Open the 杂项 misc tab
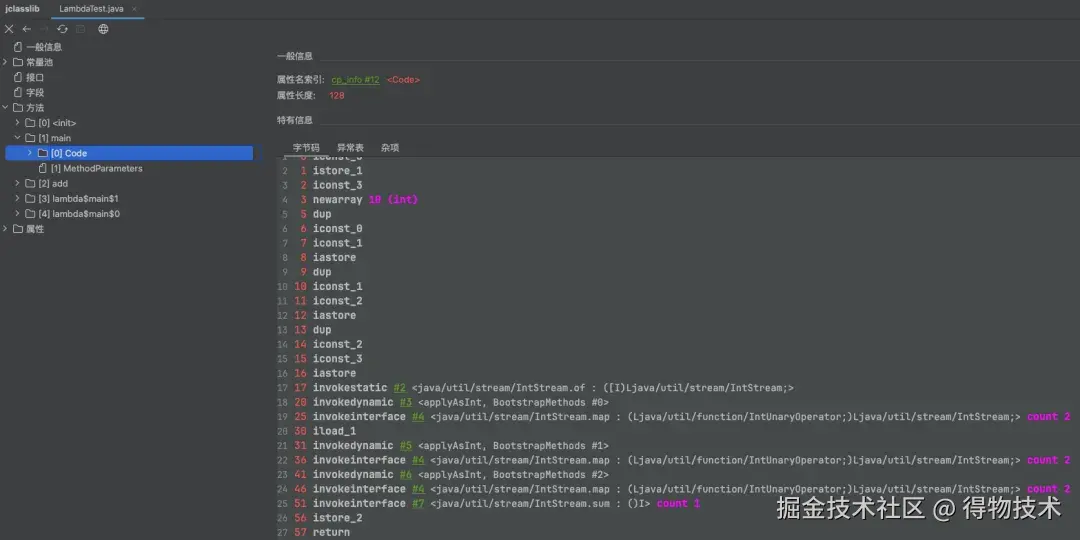The height and width of the screenshot is (540, 1080). pyautogui.click(x=390, y=147)
